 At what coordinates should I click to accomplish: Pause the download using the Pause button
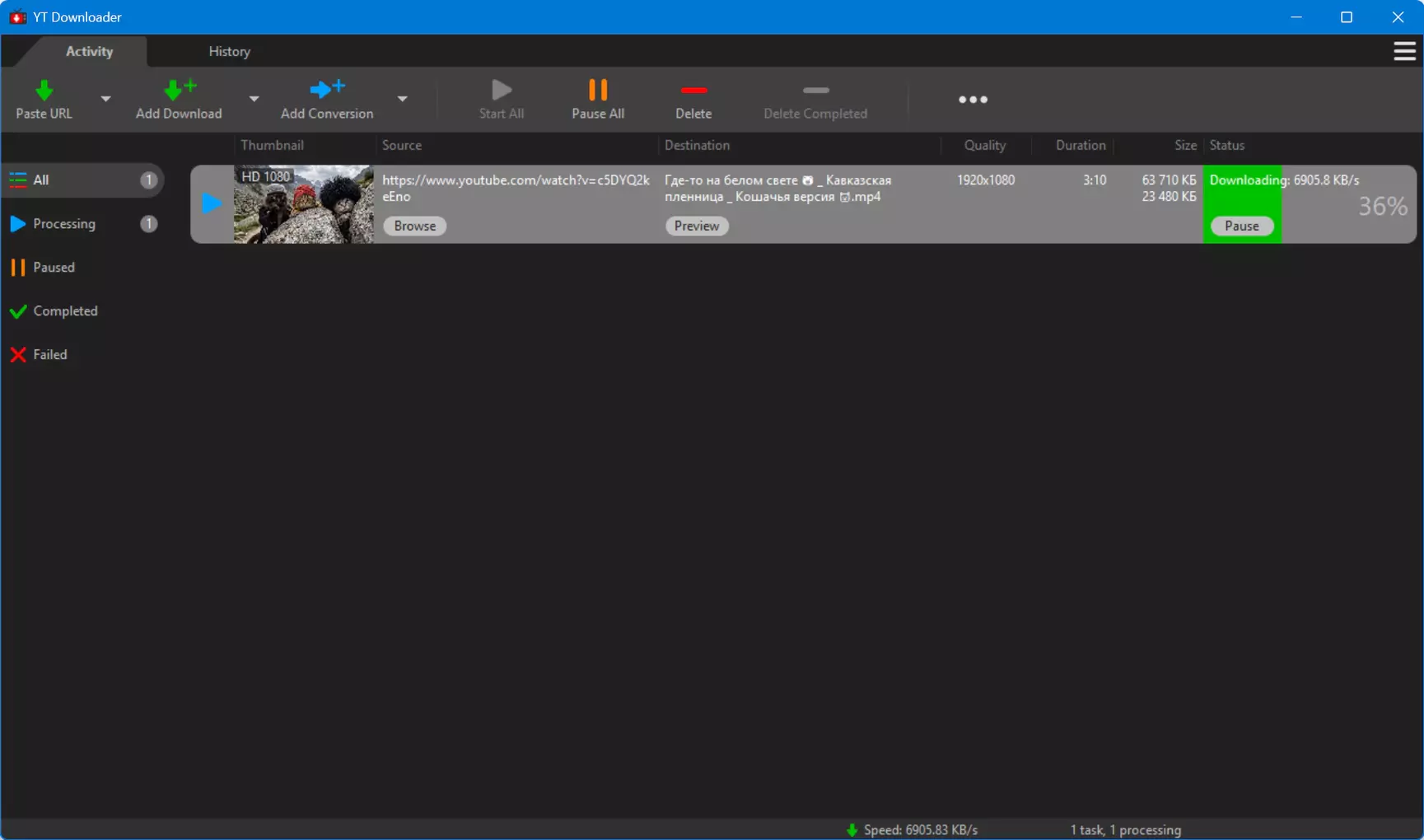pyautogui.click(x=1241, y=226)
